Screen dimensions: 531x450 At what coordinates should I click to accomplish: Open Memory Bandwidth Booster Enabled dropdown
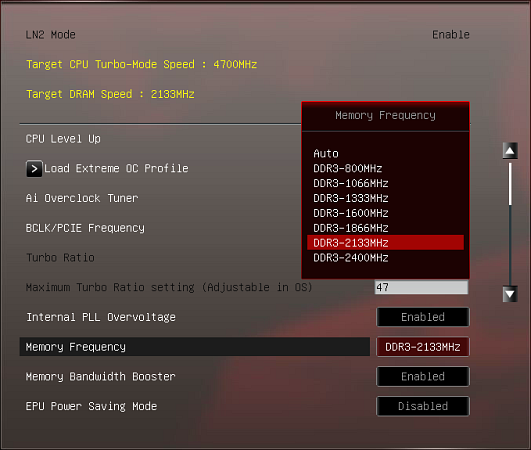tap(423, 377)
